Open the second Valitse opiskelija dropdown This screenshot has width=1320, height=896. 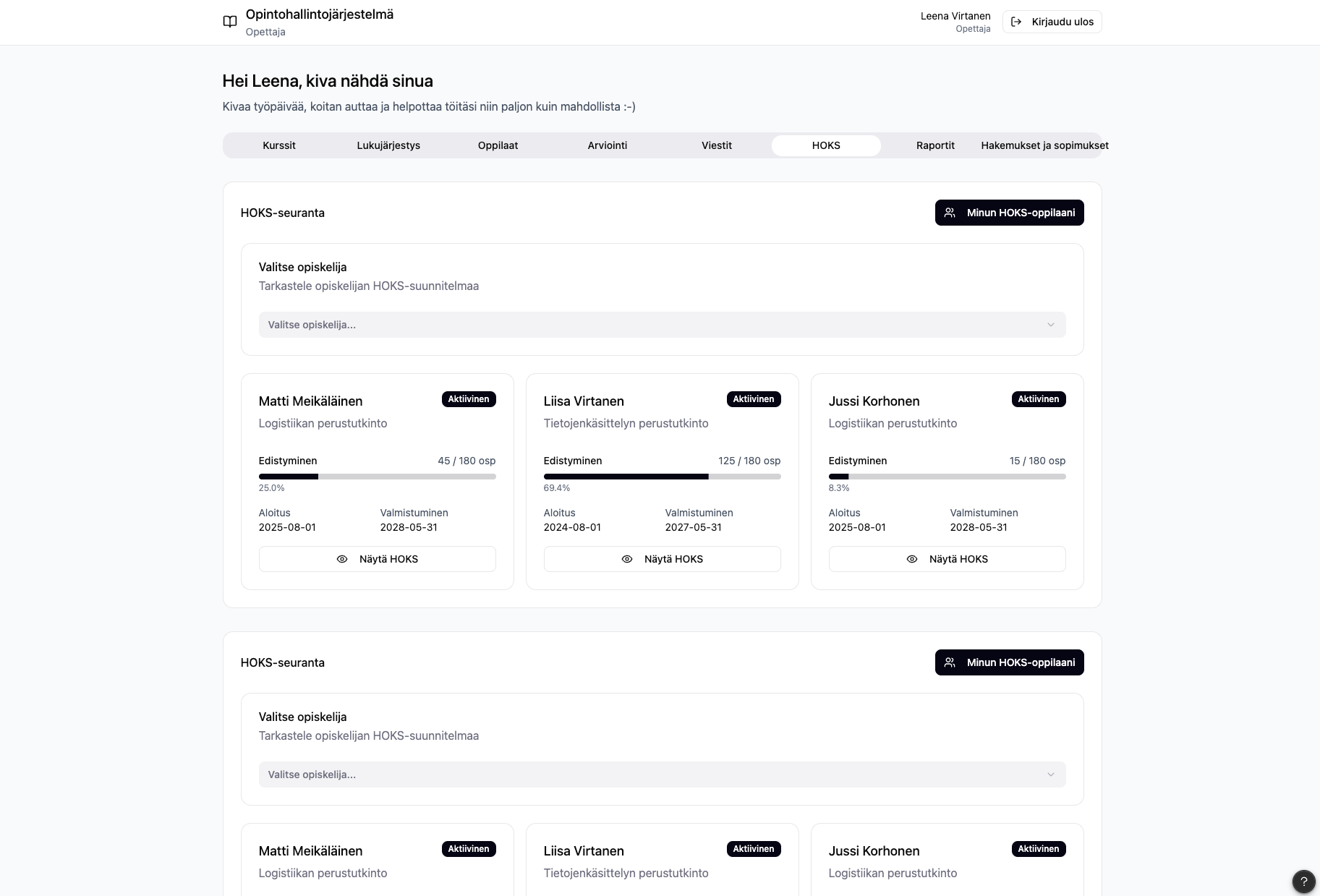[x=661, y=775]
